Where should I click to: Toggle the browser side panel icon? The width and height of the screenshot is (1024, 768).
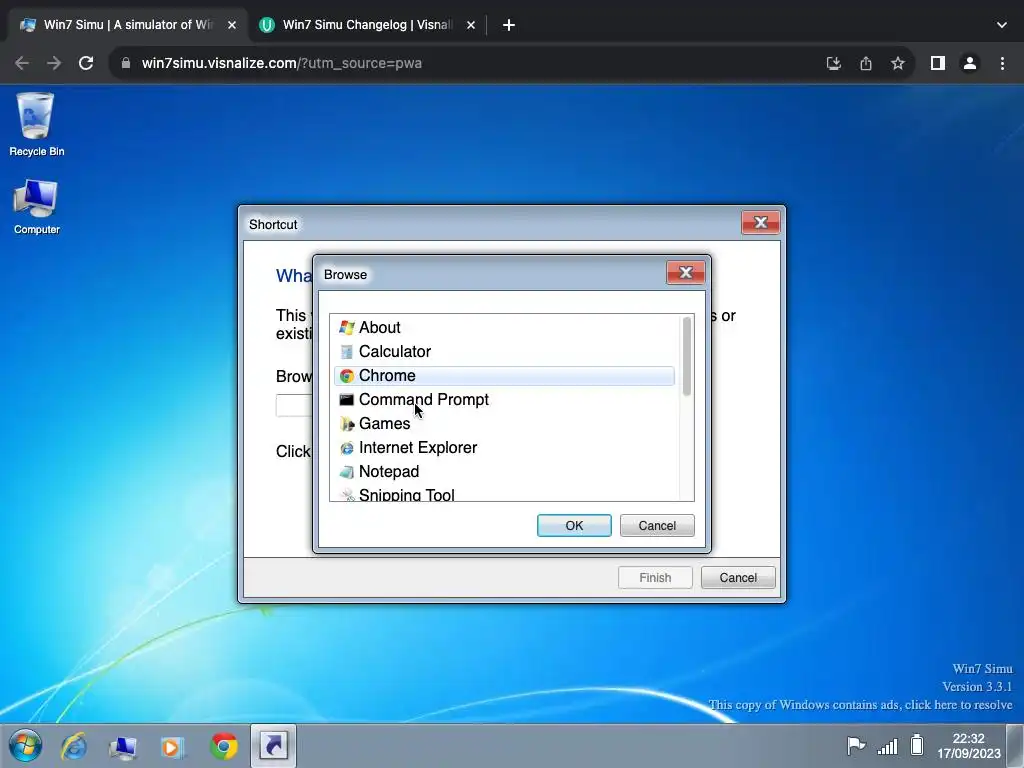tap(938, 63)
